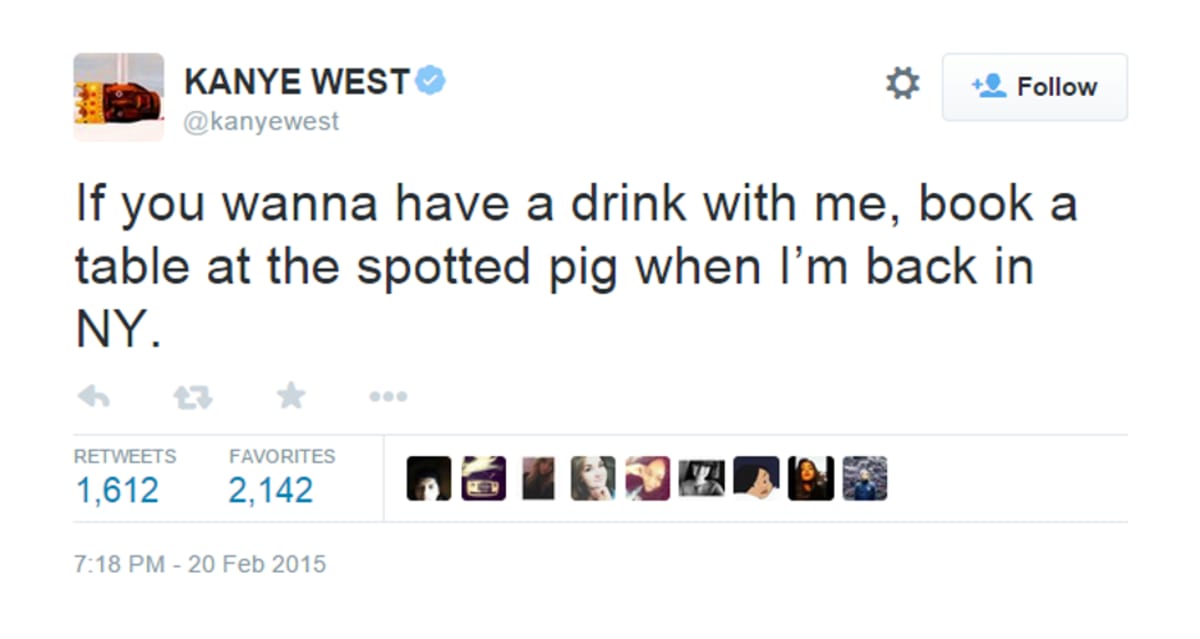The height and width of the screenshot is (639, 1200).
Task: Click the KANYE WEST display name
Action: point(297,82)
